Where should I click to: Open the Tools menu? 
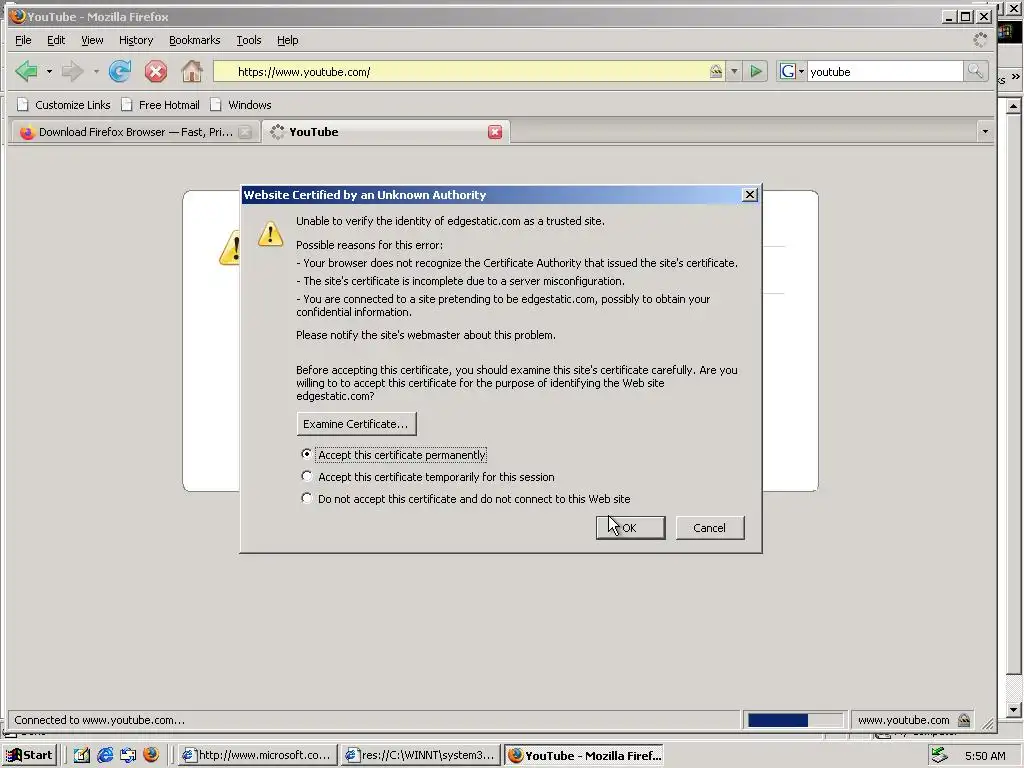249,40
